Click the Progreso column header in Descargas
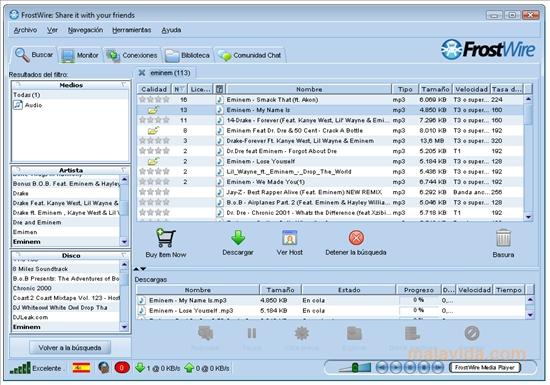550x385 pixels. pyautogui.click(x=418, y=290)
